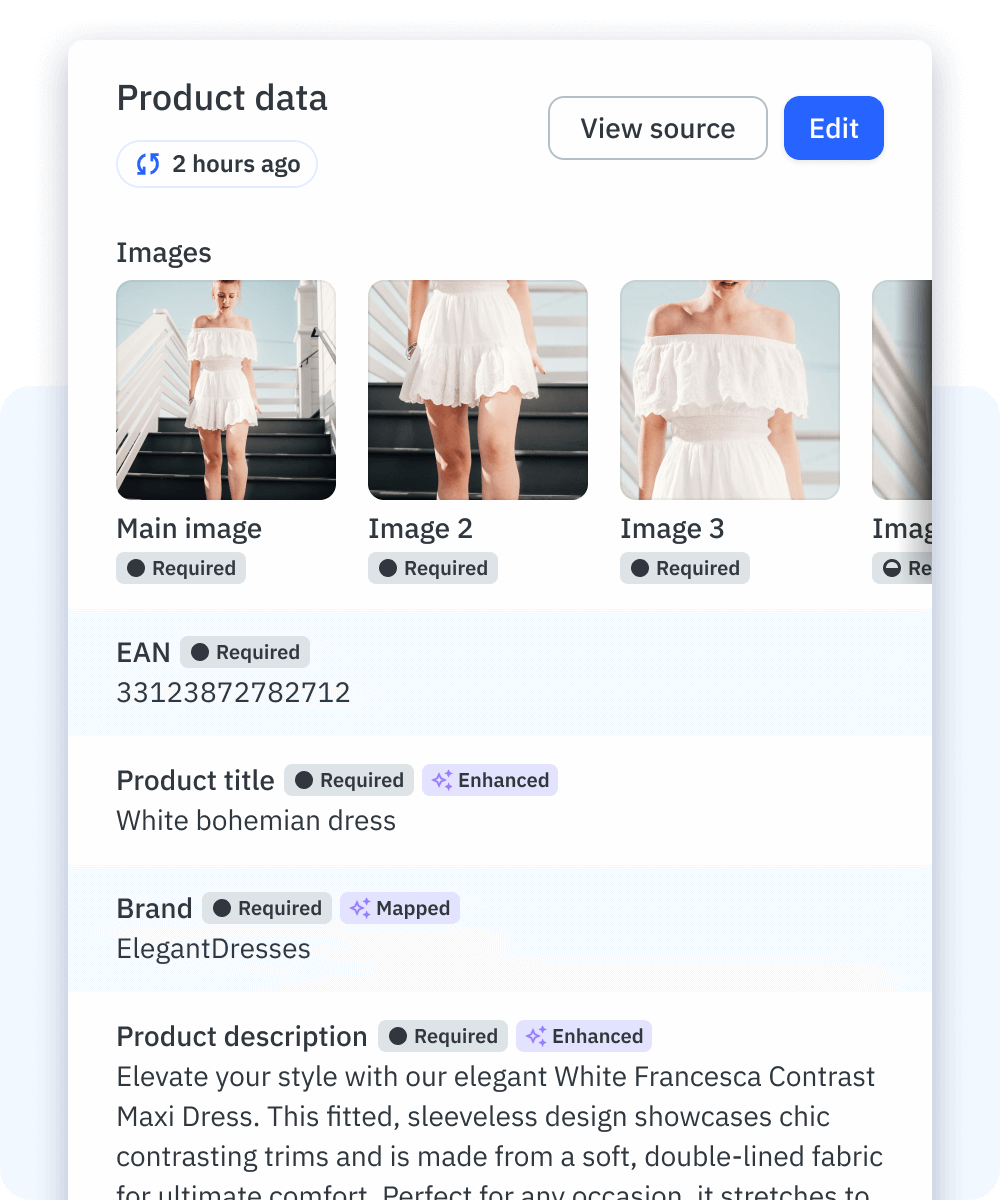
Task: Click the blue Edit button
Action: [834, 128]
